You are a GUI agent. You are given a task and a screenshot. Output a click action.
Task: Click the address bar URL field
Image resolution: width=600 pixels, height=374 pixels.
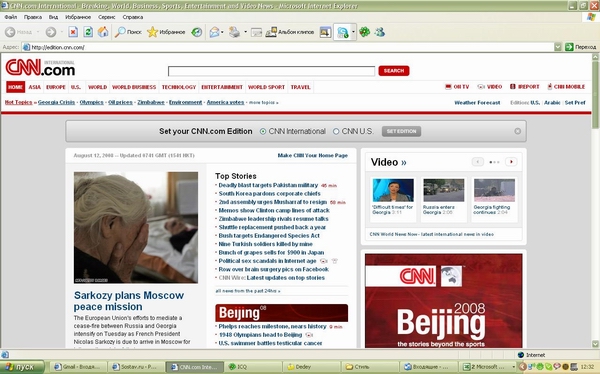pyautogui.click(x=288, y=47)
